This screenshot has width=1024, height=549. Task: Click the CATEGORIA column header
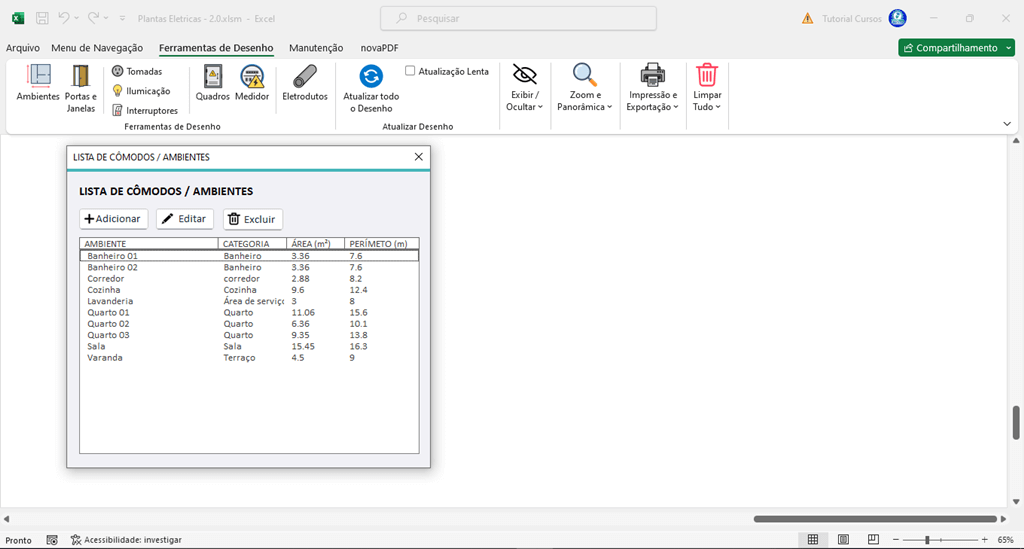[x=252, y=243]
